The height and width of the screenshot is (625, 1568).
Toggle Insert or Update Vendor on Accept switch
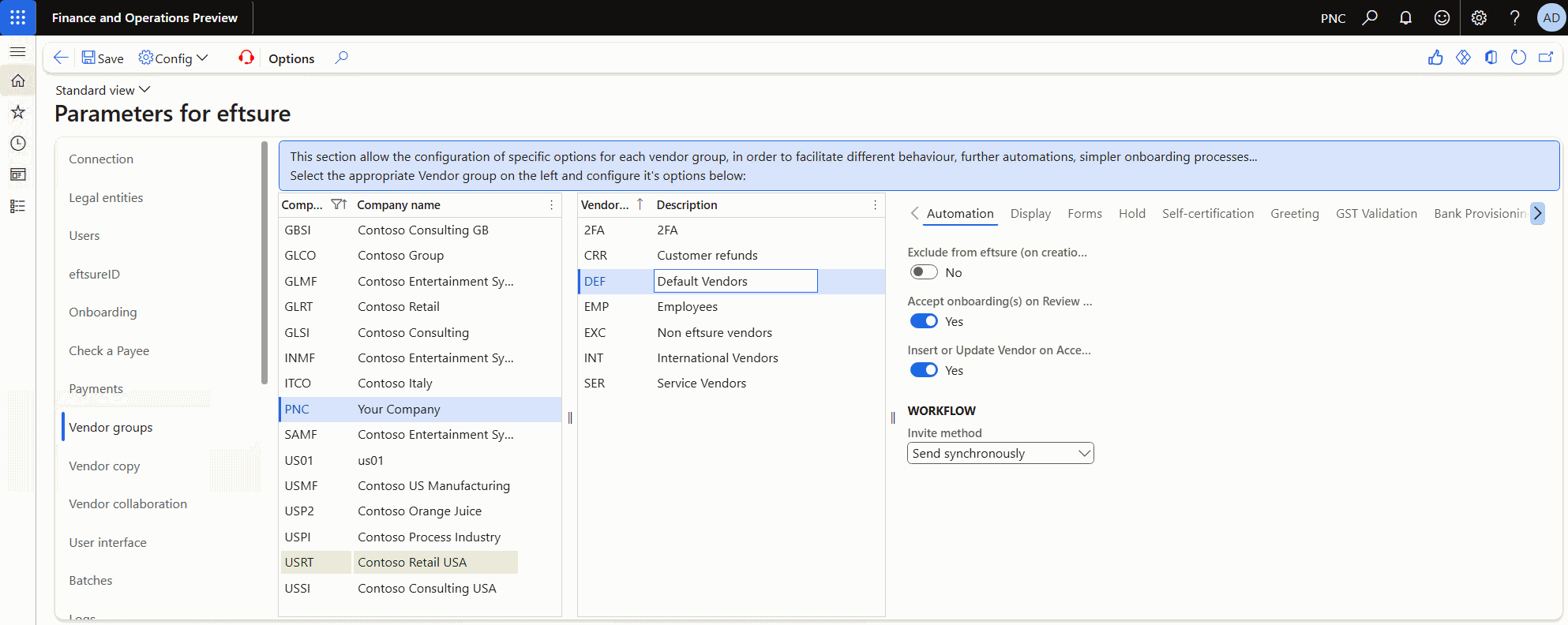pos(923,370)
